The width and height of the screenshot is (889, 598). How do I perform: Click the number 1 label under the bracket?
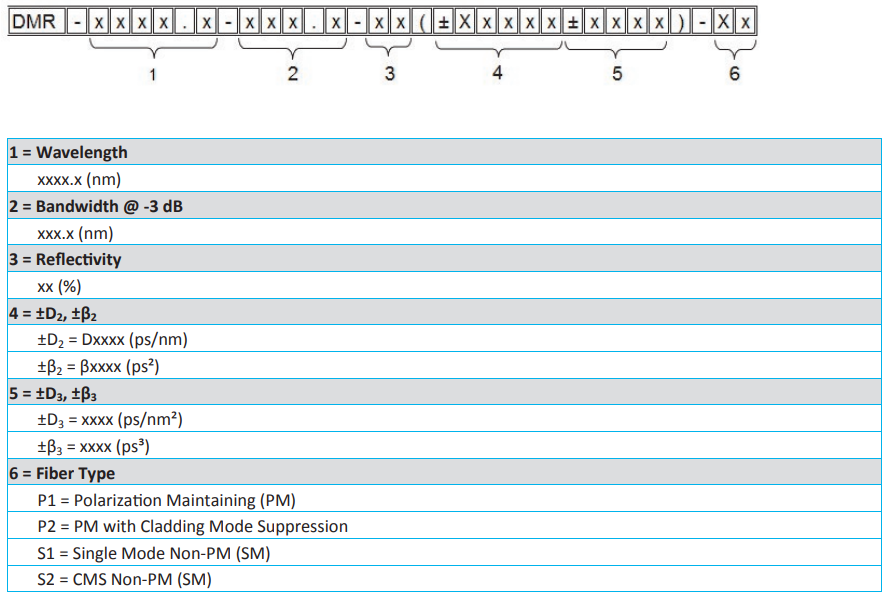pos(152,75)
